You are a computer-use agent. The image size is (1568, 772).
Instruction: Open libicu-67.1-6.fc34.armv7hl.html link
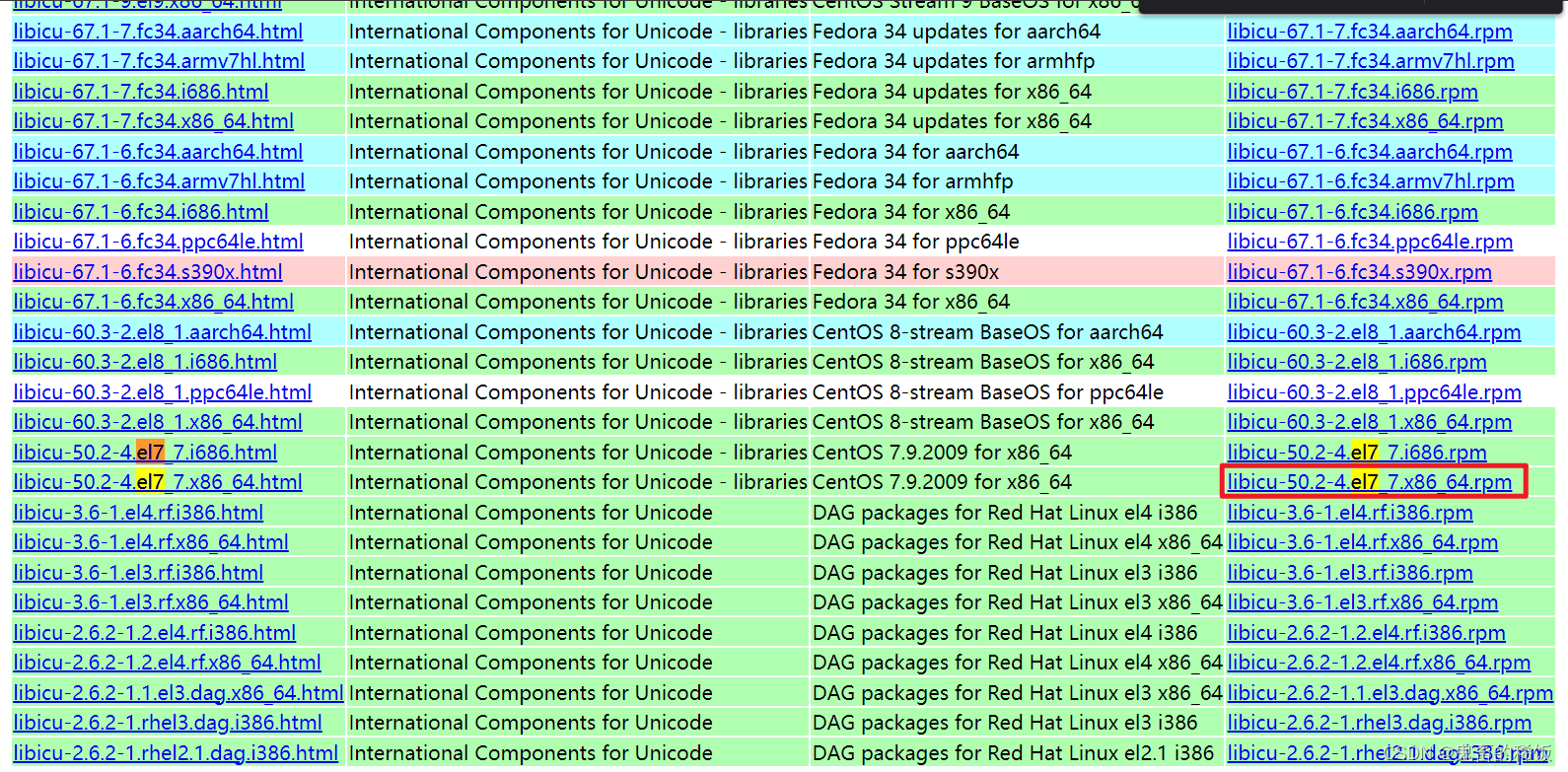click(159, 181)
